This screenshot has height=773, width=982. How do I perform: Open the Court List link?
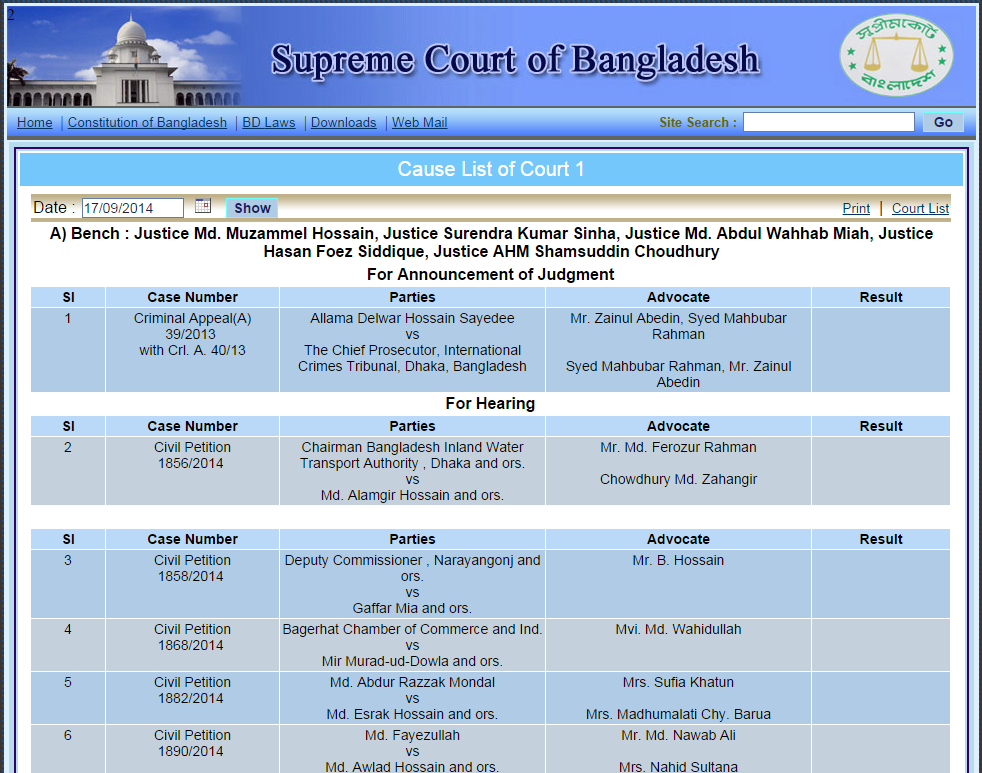tap(920, 209)
